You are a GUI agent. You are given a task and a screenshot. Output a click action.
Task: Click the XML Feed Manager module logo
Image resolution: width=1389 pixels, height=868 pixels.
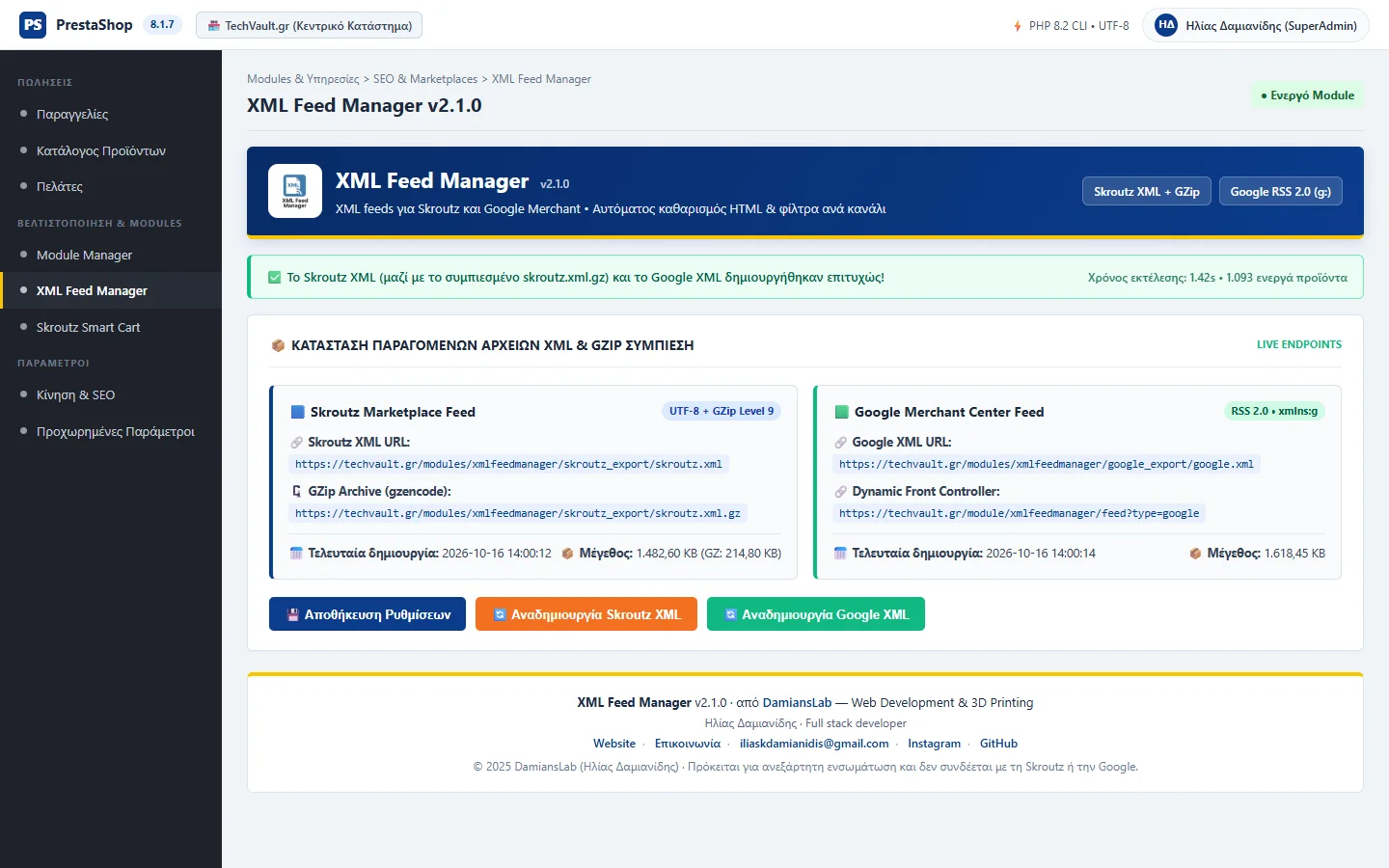pyautogui.click(x=295, y=191)
